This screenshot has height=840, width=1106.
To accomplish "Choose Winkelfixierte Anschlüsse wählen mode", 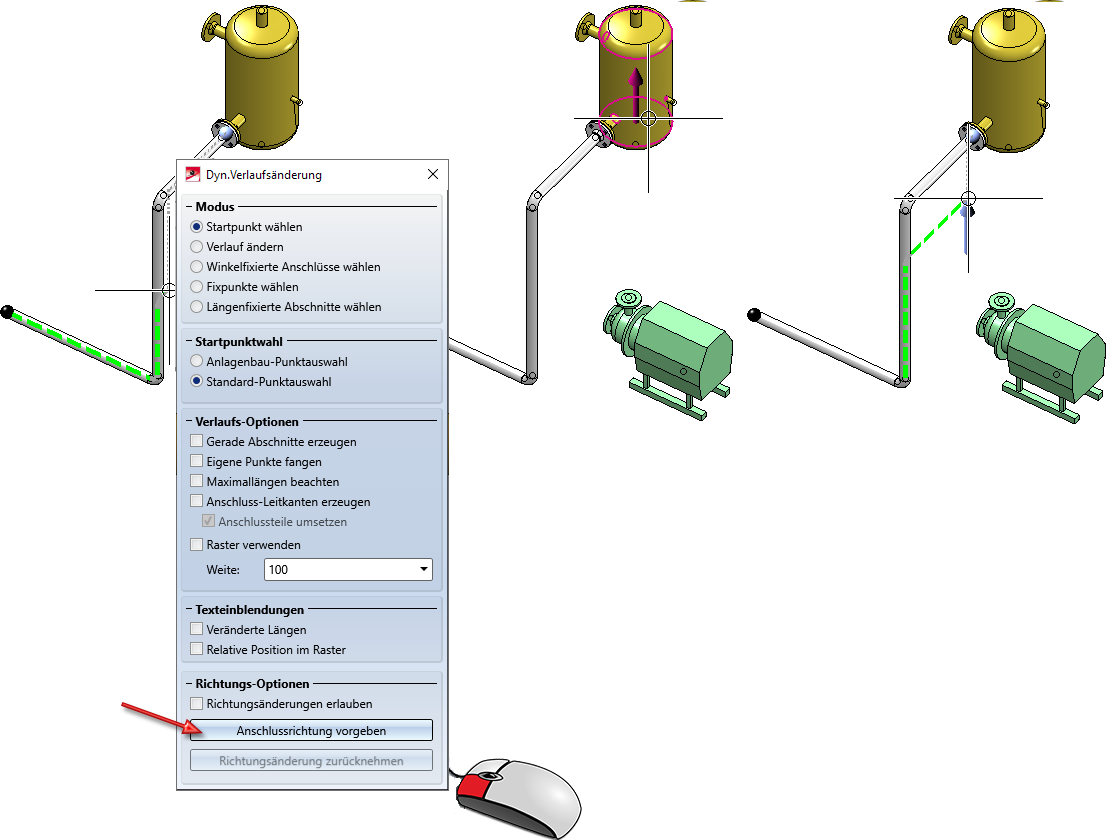I will [197, 267].
